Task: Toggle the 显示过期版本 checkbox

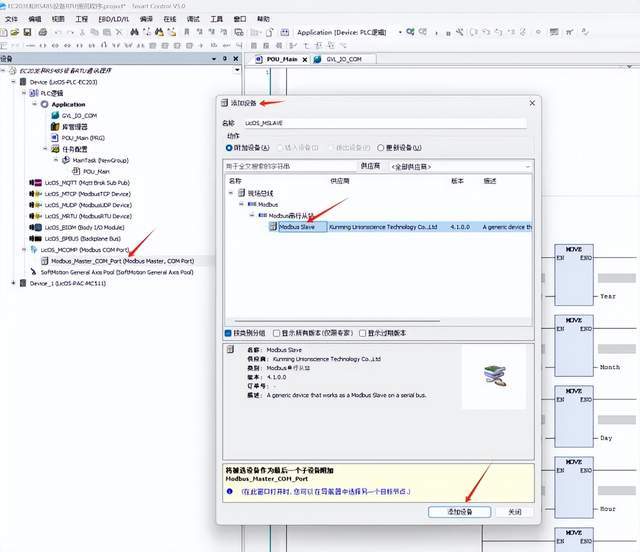Action: [363, 333]
